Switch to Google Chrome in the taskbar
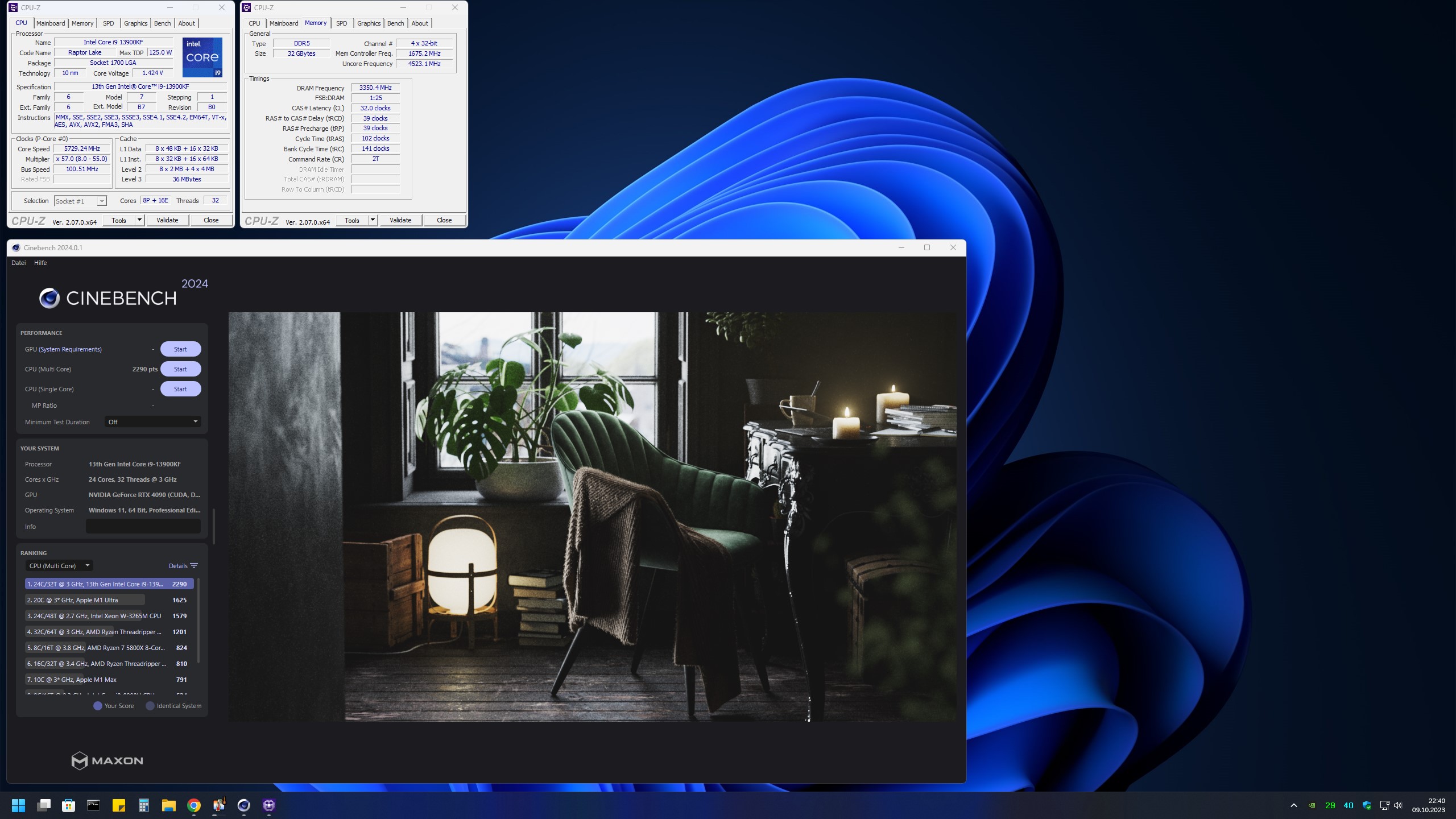 [x=194, y=805]
